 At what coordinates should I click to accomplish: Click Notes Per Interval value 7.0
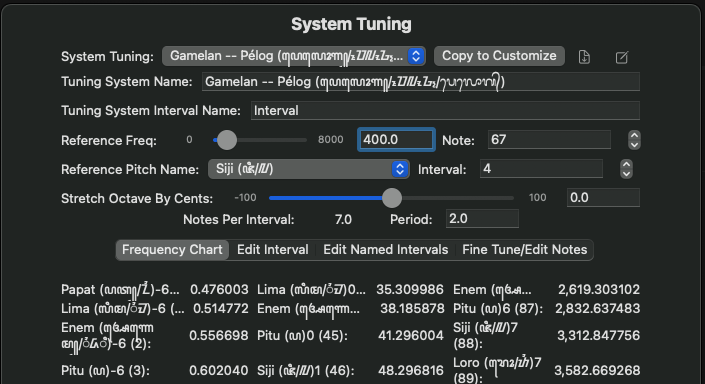click(x=343, y=219)
